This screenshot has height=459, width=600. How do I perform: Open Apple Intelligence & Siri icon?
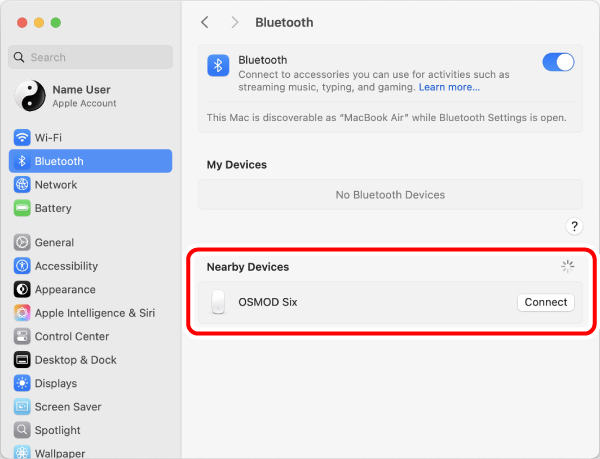tap(22, 313)
